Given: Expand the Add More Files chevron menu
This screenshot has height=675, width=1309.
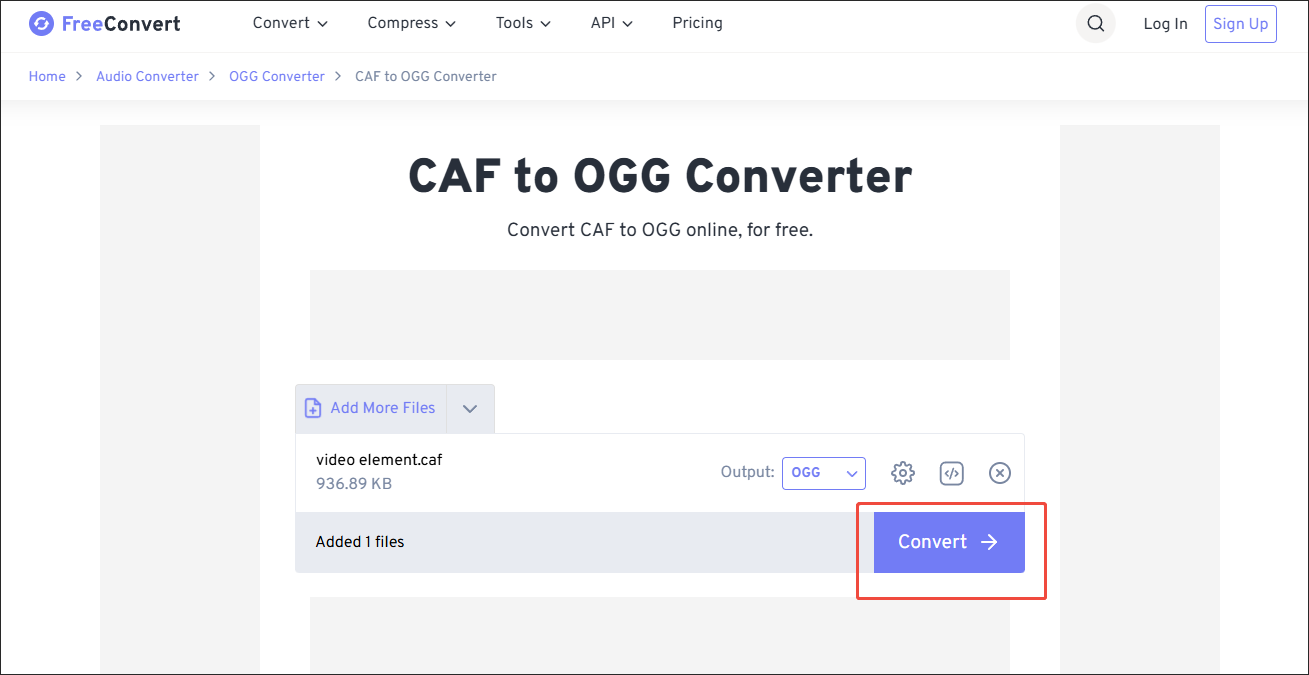Looking at the screenshot, I should pos(469,408).
